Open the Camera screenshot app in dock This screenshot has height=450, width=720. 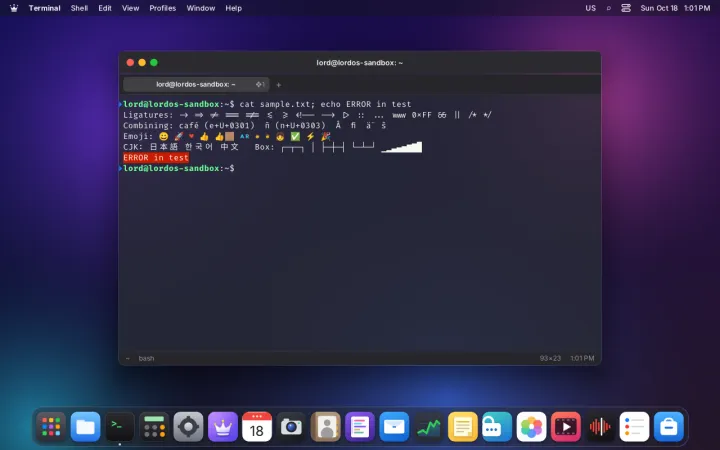291,427
